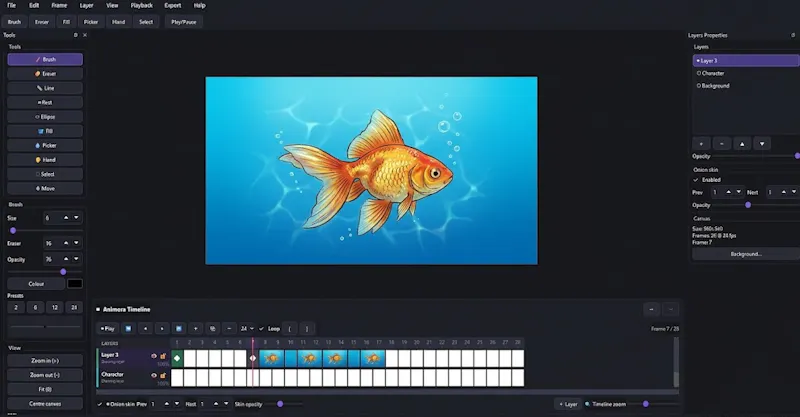Image resolution: width=800 pixels, height=417 pixels.
Task: Hide Character layer using eye icon
Action: (154, 375)
